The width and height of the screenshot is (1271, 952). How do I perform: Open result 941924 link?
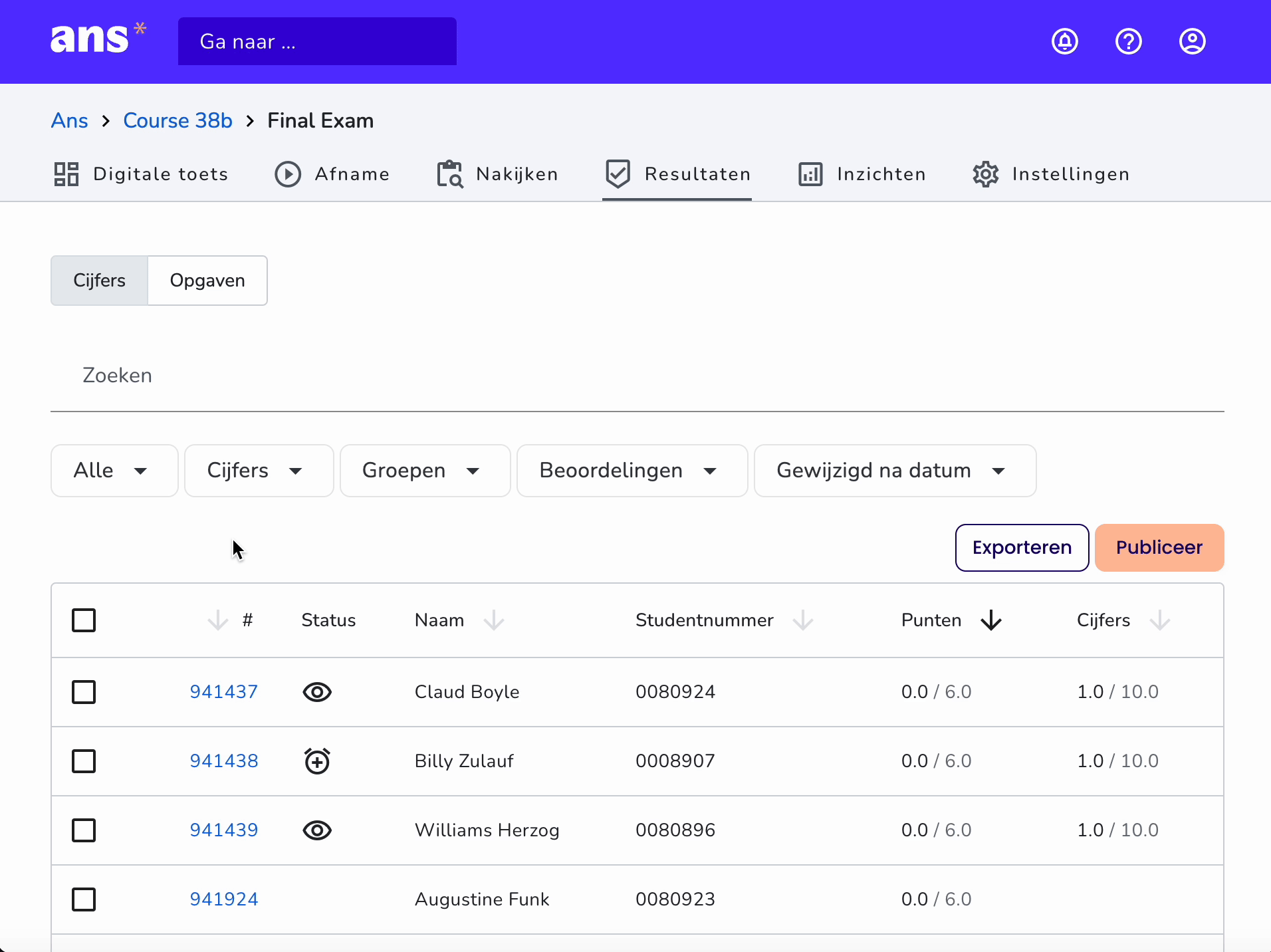pyautogui.click(x=224, y=899)
